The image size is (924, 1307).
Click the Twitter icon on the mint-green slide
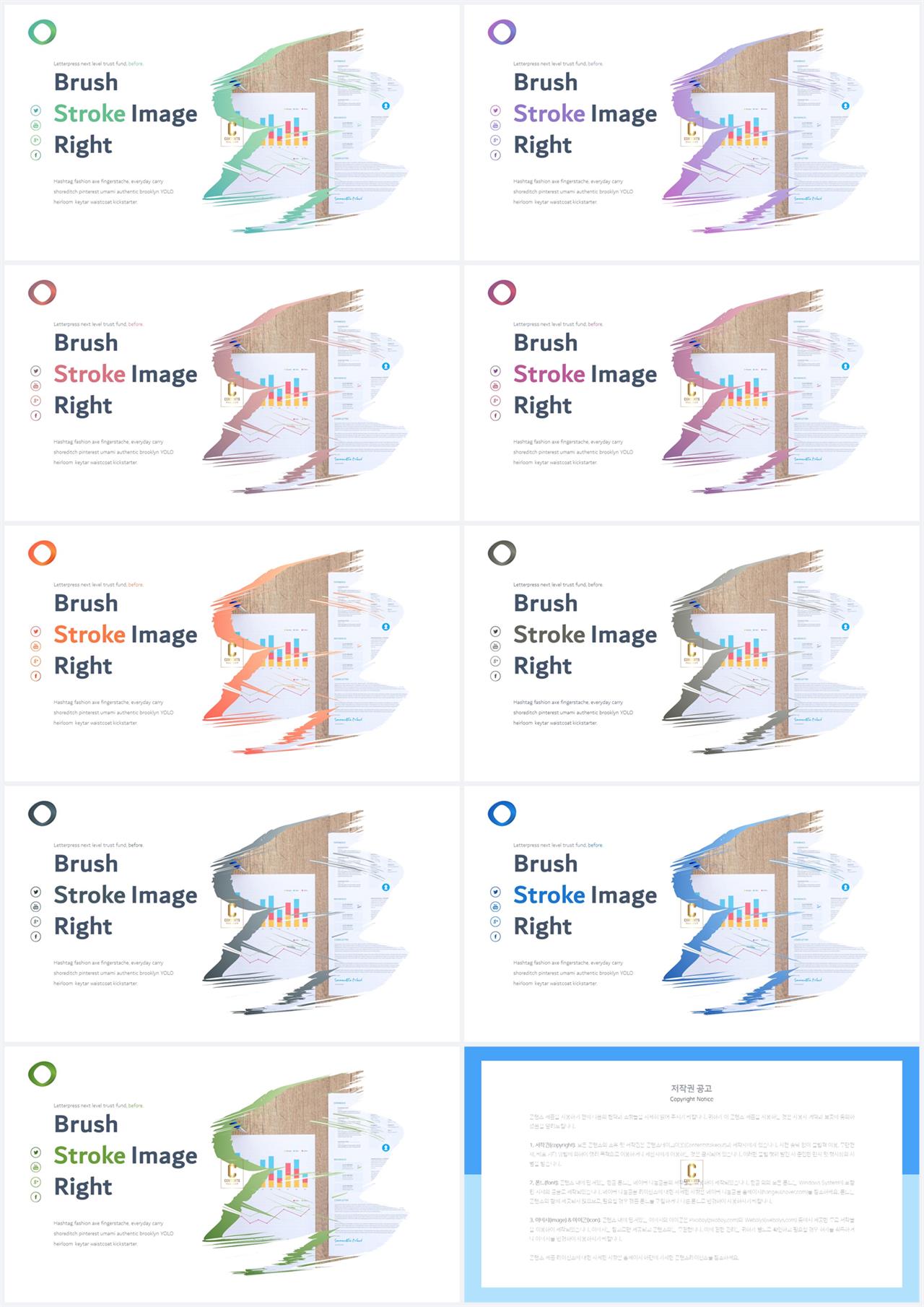(35, 110)
